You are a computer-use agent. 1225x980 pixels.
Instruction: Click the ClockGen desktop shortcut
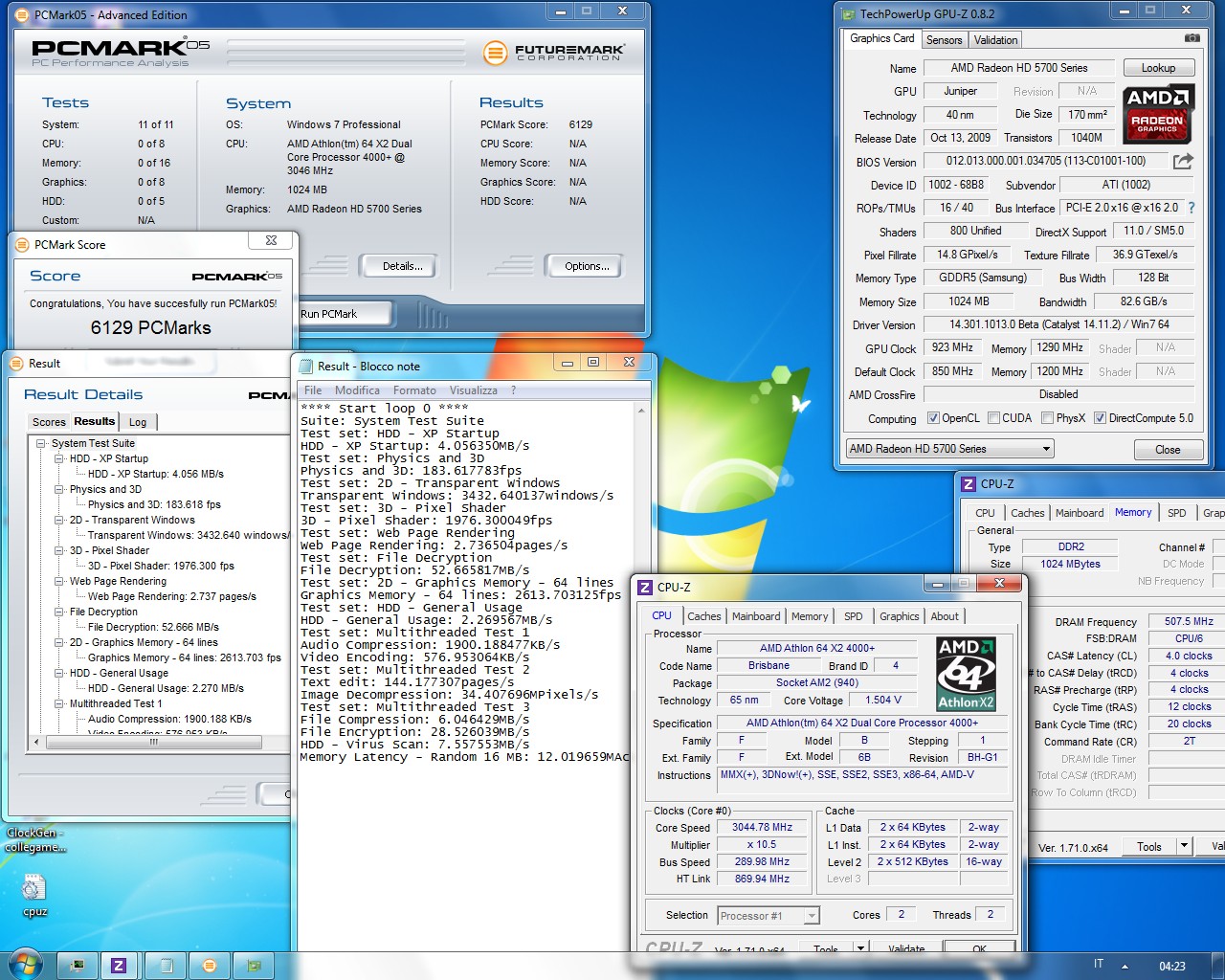click(x=34, y=840)
